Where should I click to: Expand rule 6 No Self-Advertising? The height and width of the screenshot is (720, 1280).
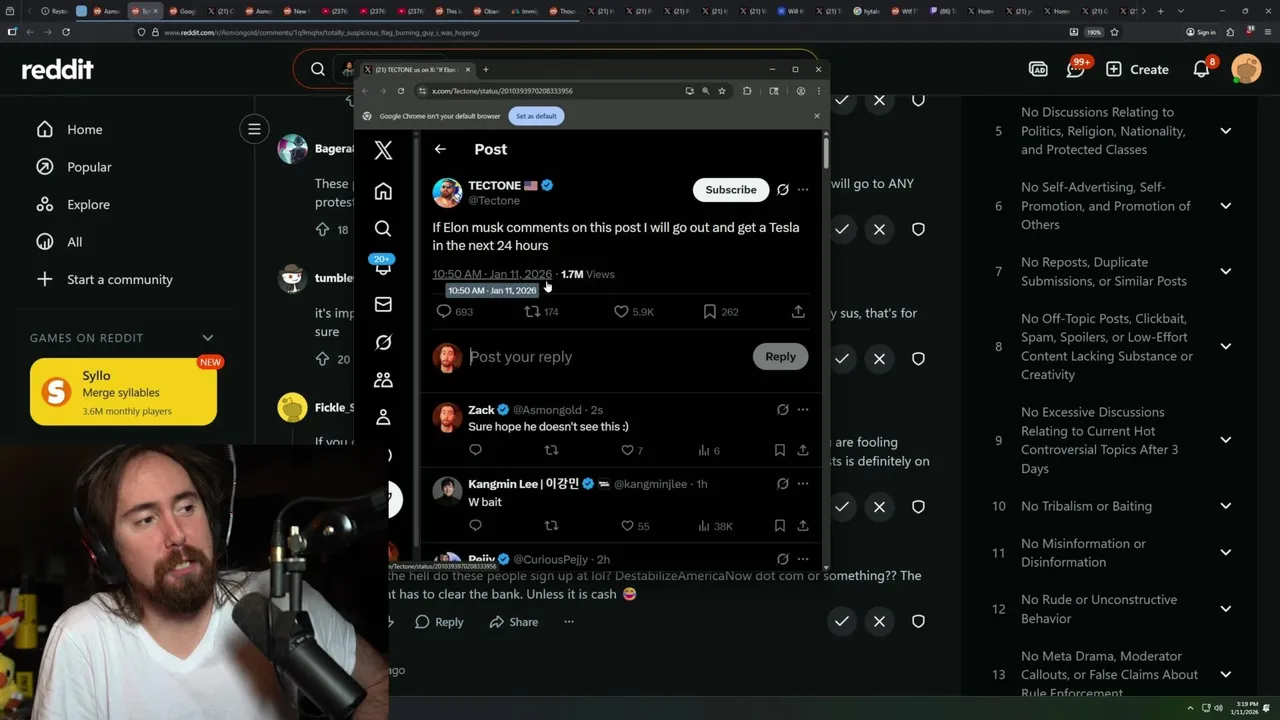pos(1225,206)
